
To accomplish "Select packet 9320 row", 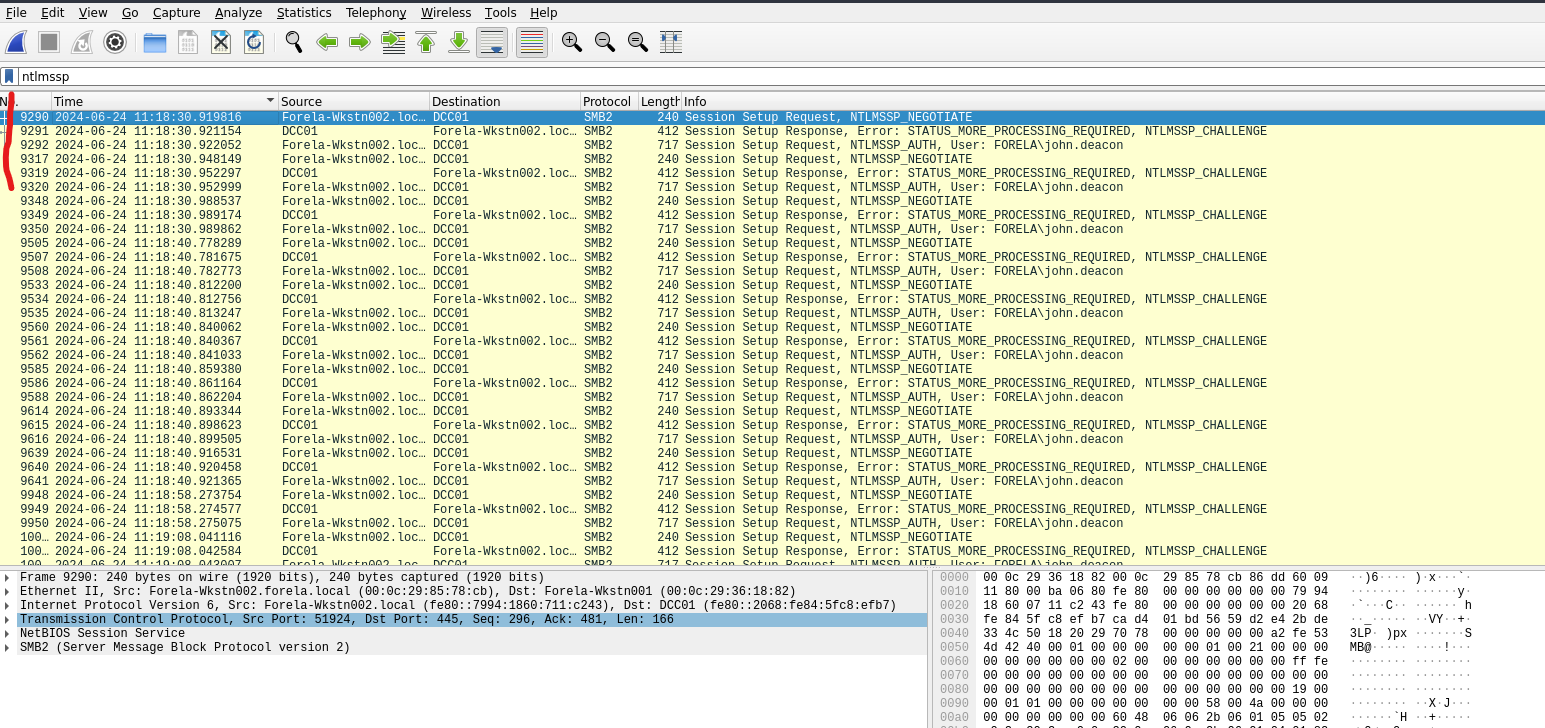I will tap(772, 187).
